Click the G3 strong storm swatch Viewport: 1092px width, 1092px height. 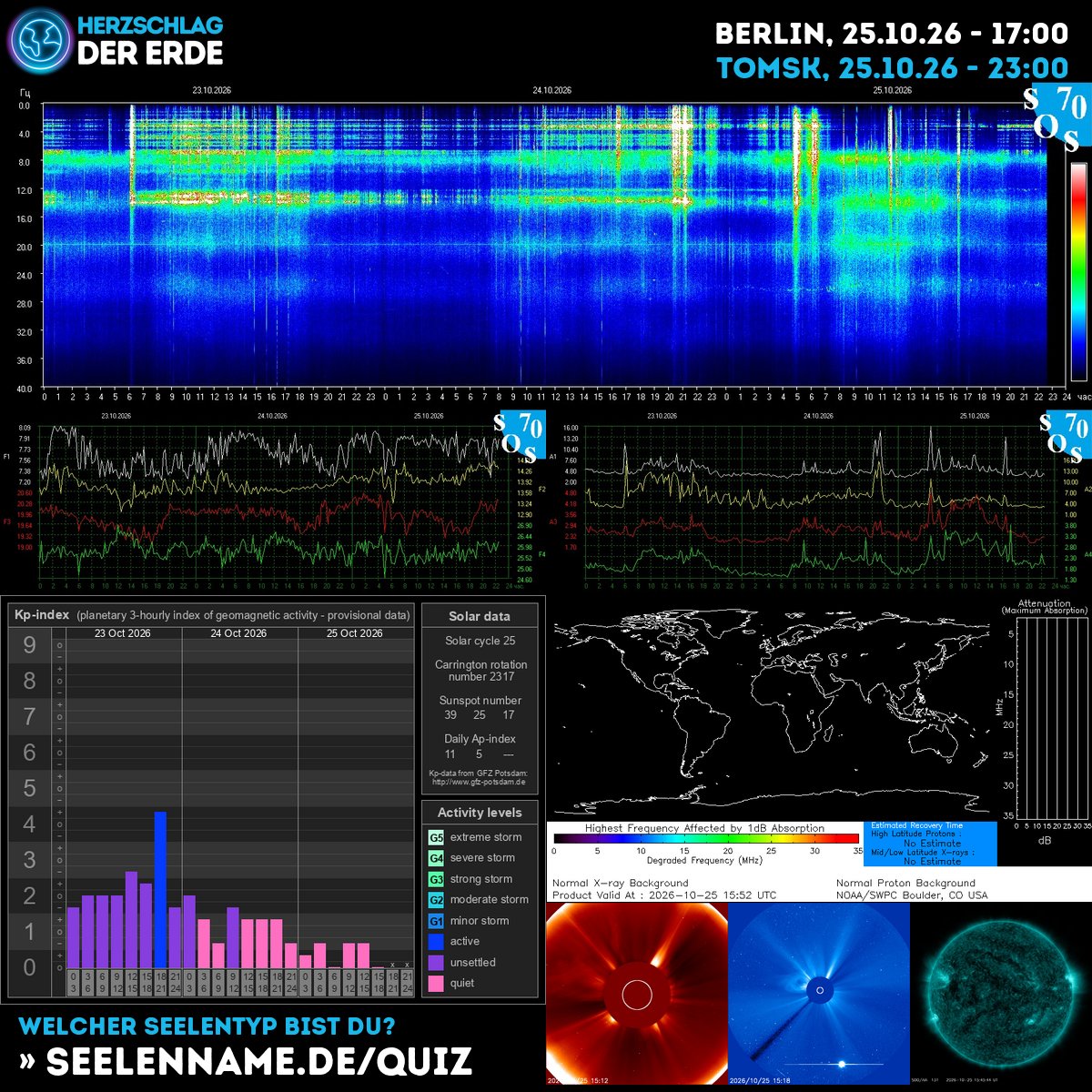tap(437, 879)
